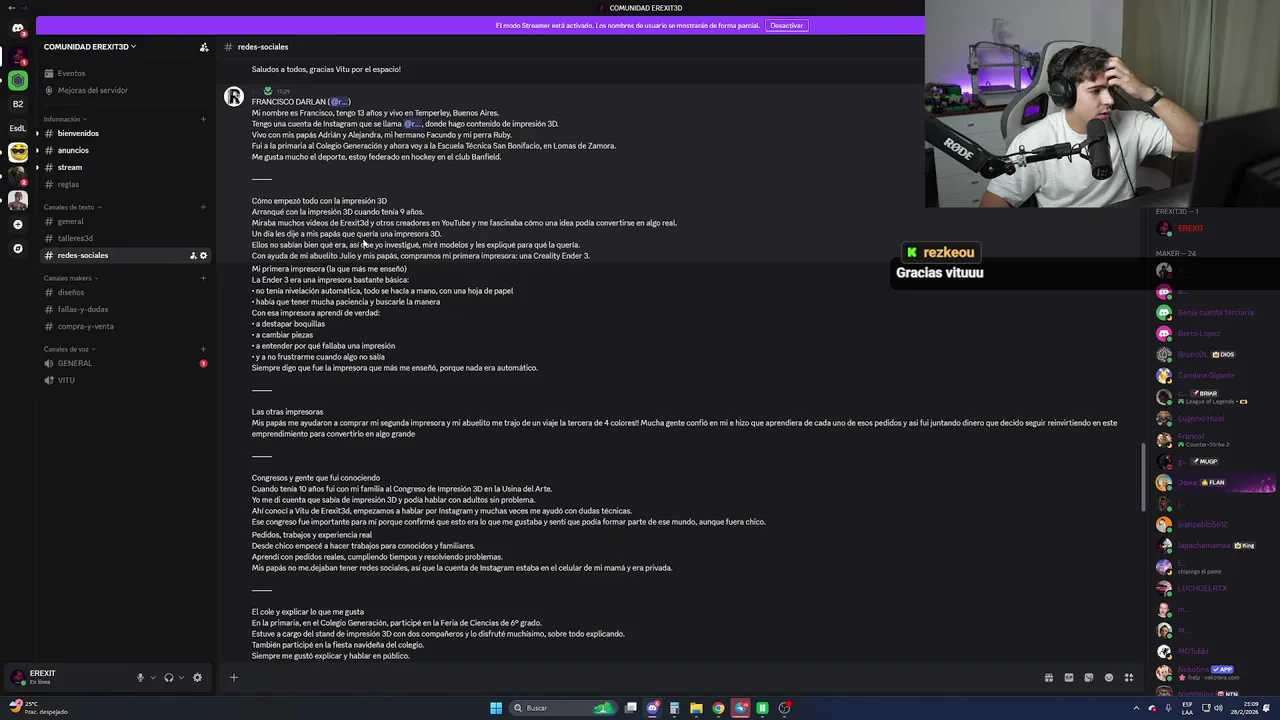Open the GIF picker icon
The image size is (1280, 720).
click(1069, 677)
